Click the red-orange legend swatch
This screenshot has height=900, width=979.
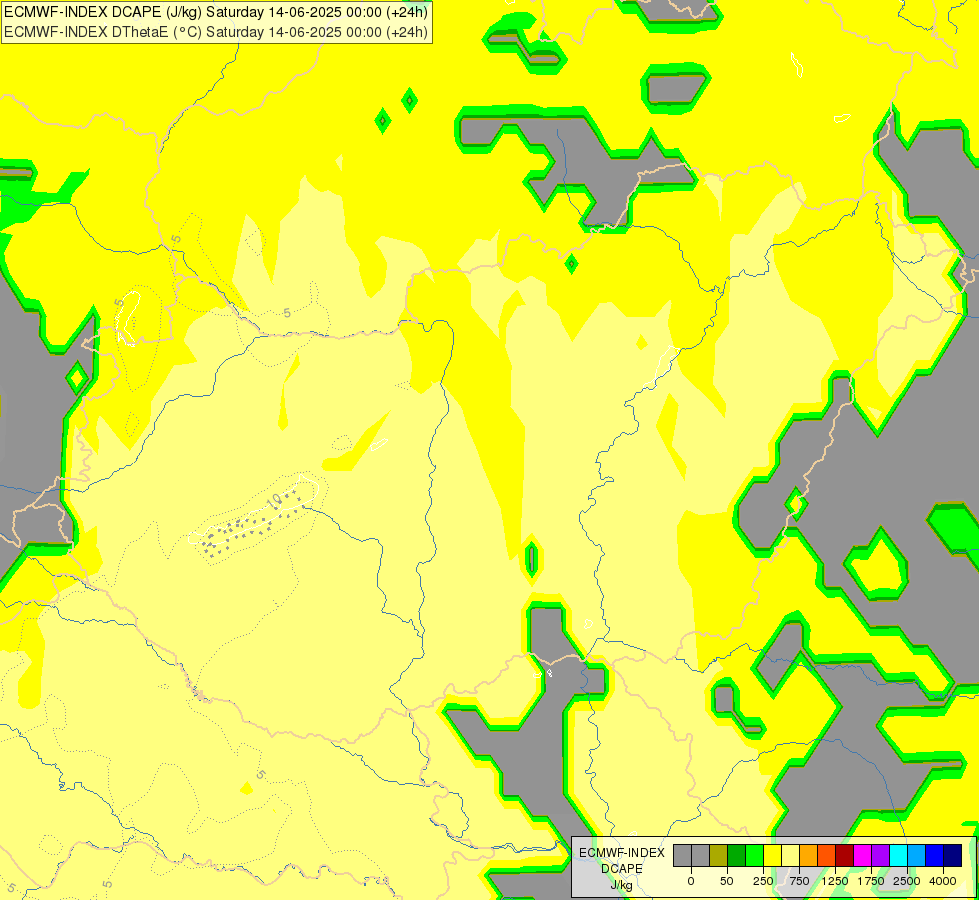click(827, 856)
